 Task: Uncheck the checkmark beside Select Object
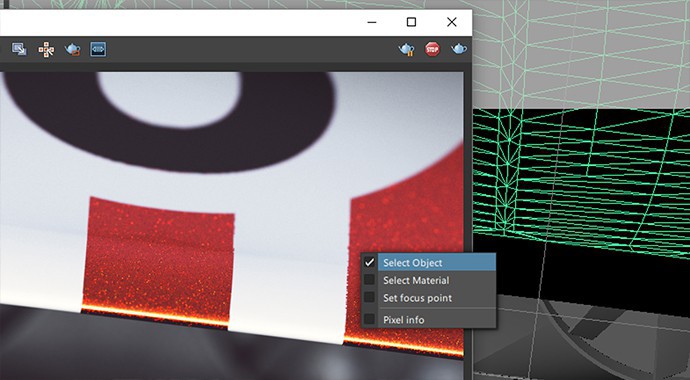[x=370, y=263]
